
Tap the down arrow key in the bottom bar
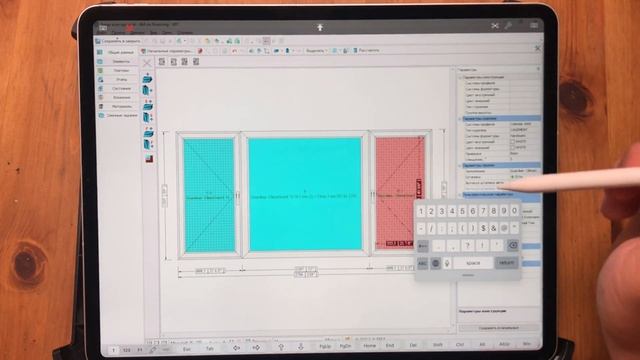(301, 347)
